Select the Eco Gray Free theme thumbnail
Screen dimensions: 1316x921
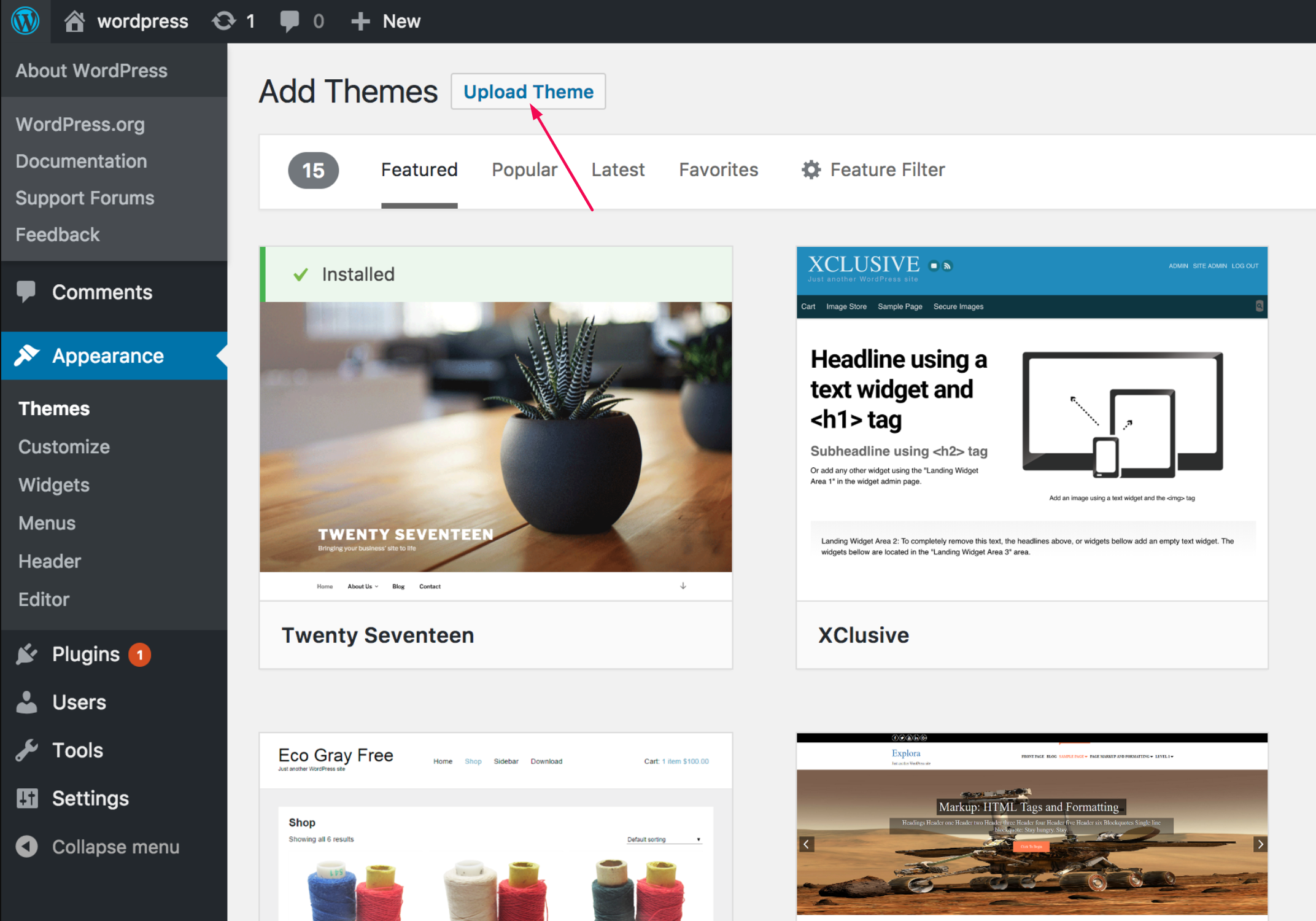click(x=496, y=827)
